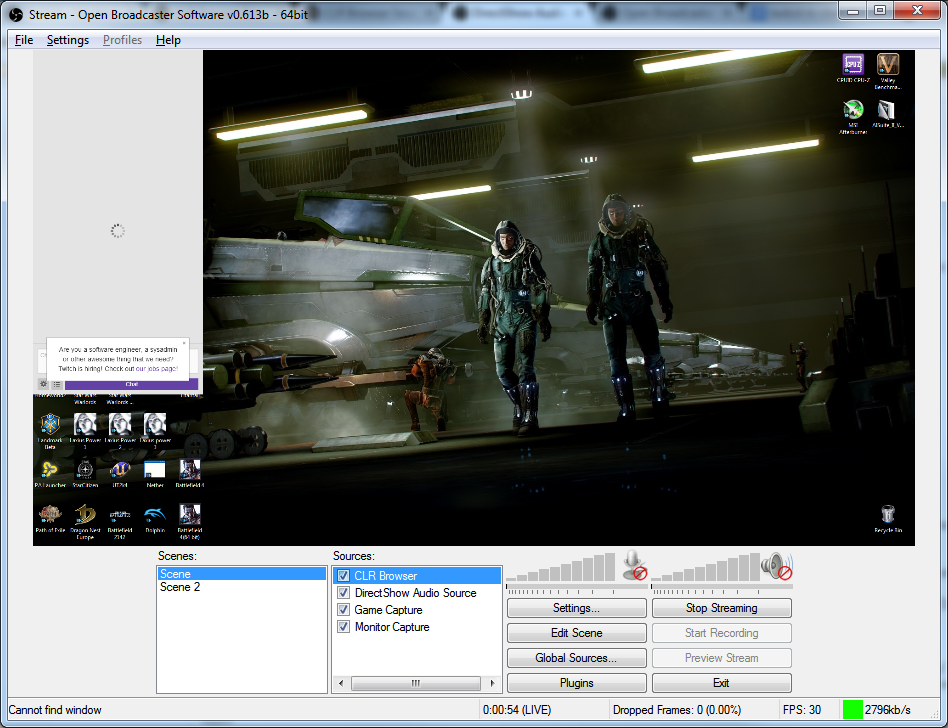The image size is (948, 728).
Task: Click the OBS logo in title bar
Action: pyautogui.click(x=16, y=14)
